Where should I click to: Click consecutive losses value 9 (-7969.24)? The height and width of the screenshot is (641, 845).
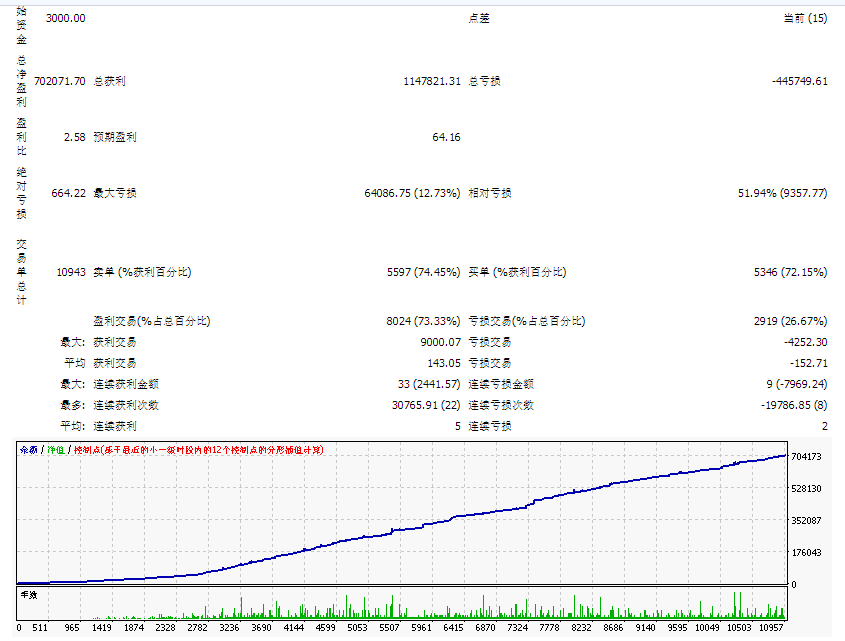coord(797,385)
